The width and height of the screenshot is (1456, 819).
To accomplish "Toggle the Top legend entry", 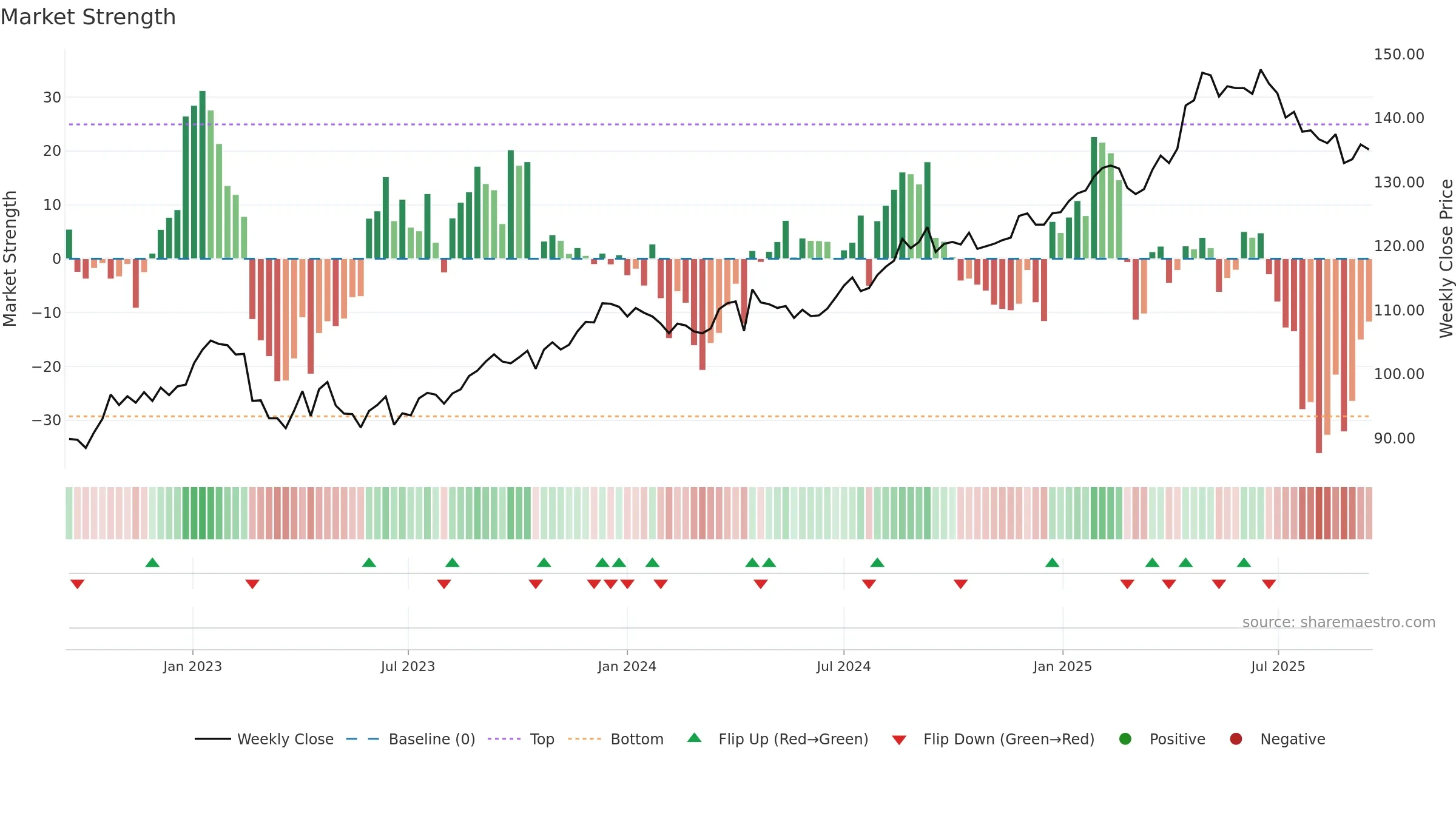I will pyautogui.click(x=521, y=739).
